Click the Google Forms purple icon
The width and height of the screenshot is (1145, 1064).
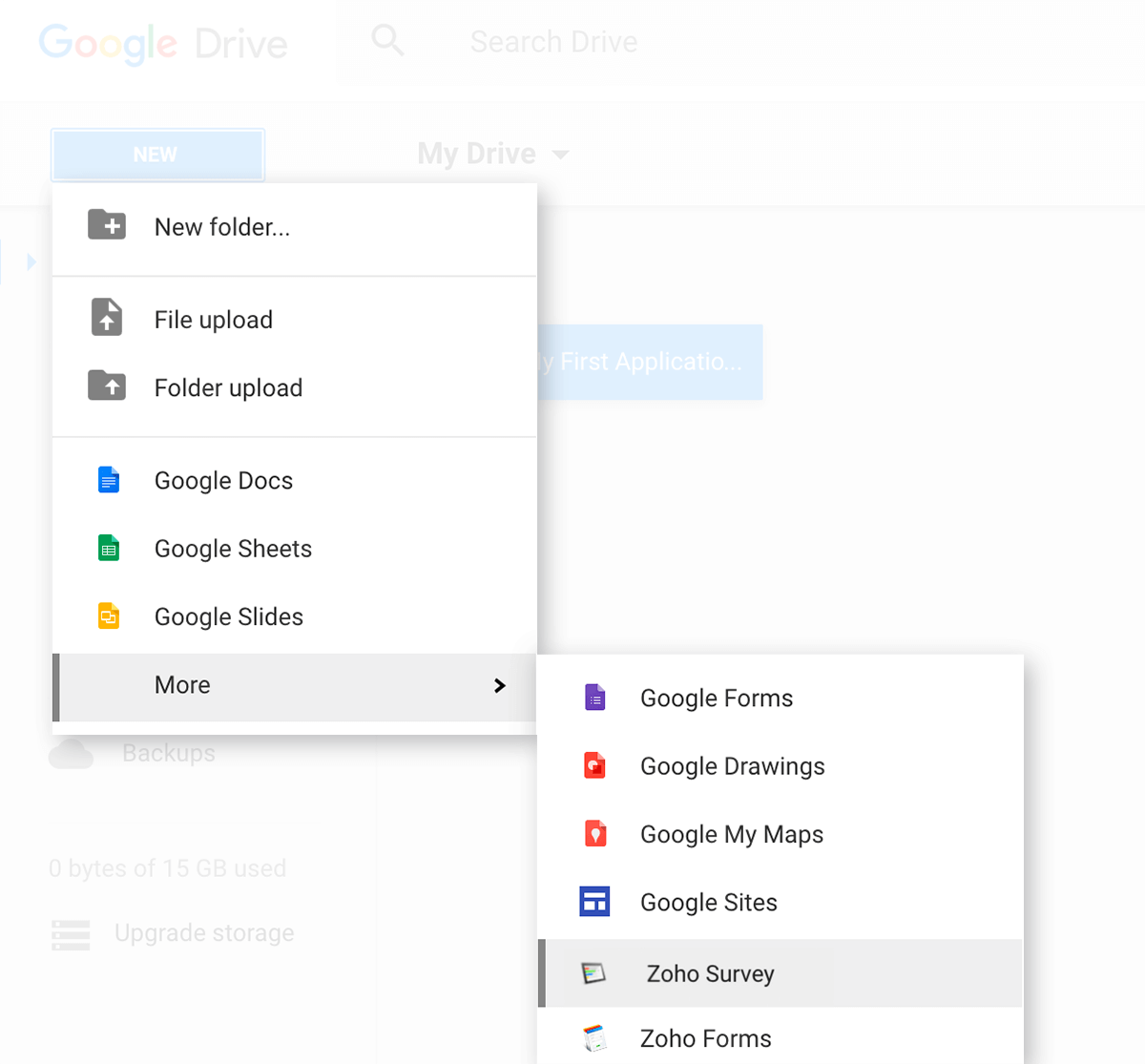[x=594, y=698]
